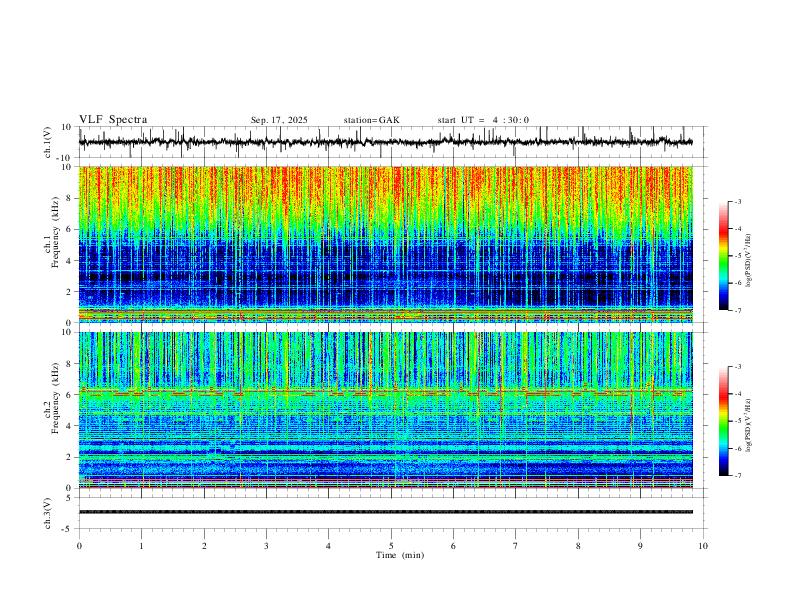Viewport: 792px width, 612px height.
Task: Click the 0 minute tick on the time axis
Action: click(x=79, y=546)
